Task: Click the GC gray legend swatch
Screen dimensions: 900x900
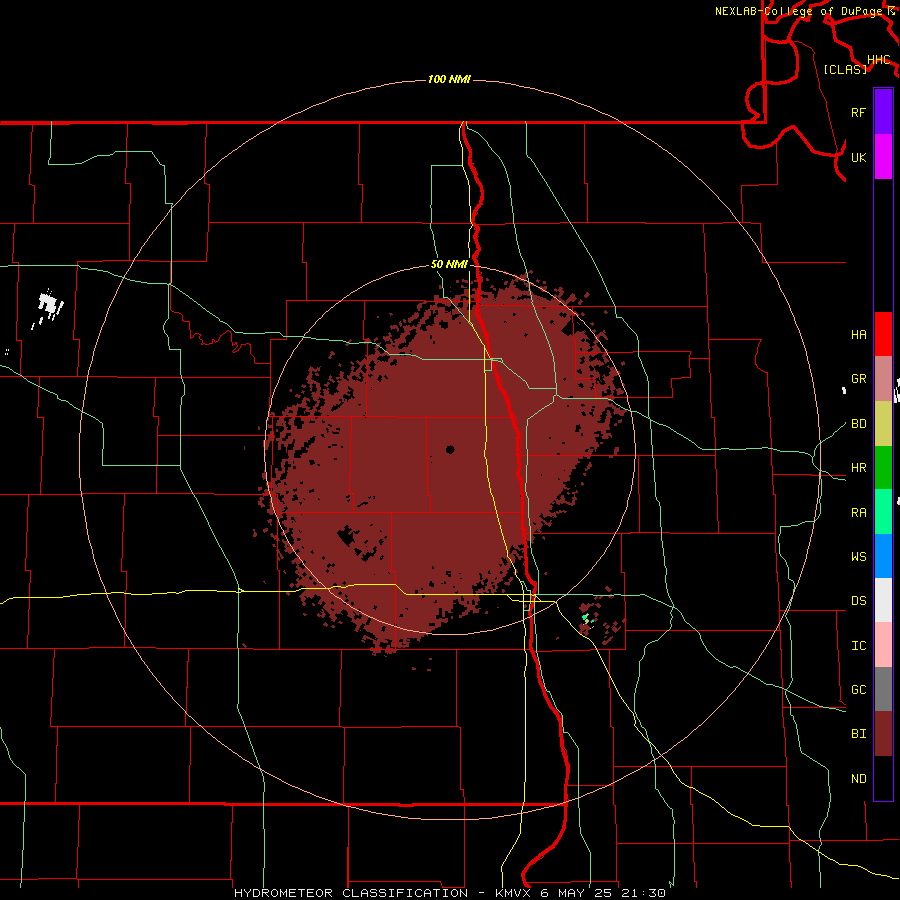Action: 883,689
